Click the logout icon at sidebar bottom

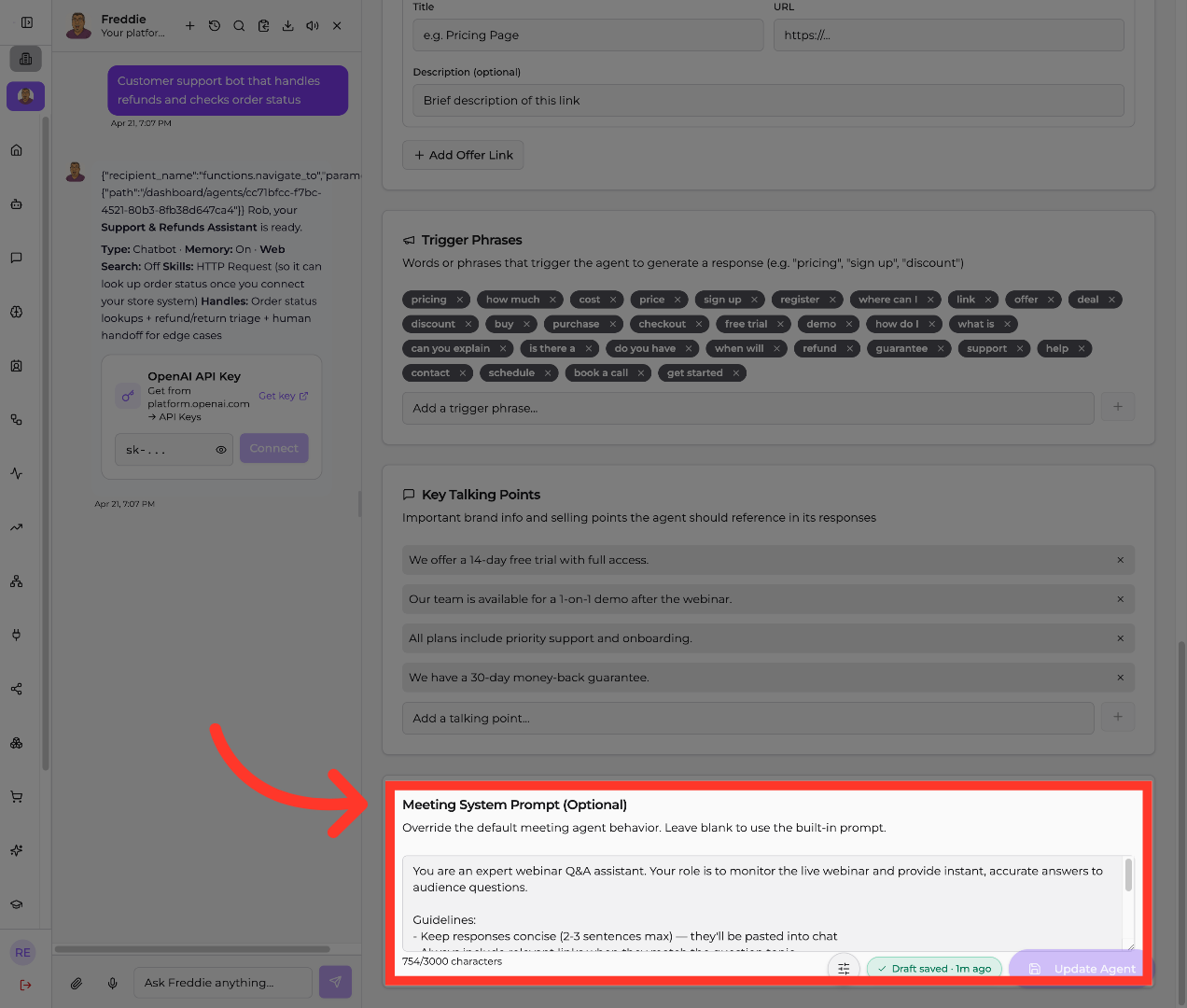click(25, 985)
